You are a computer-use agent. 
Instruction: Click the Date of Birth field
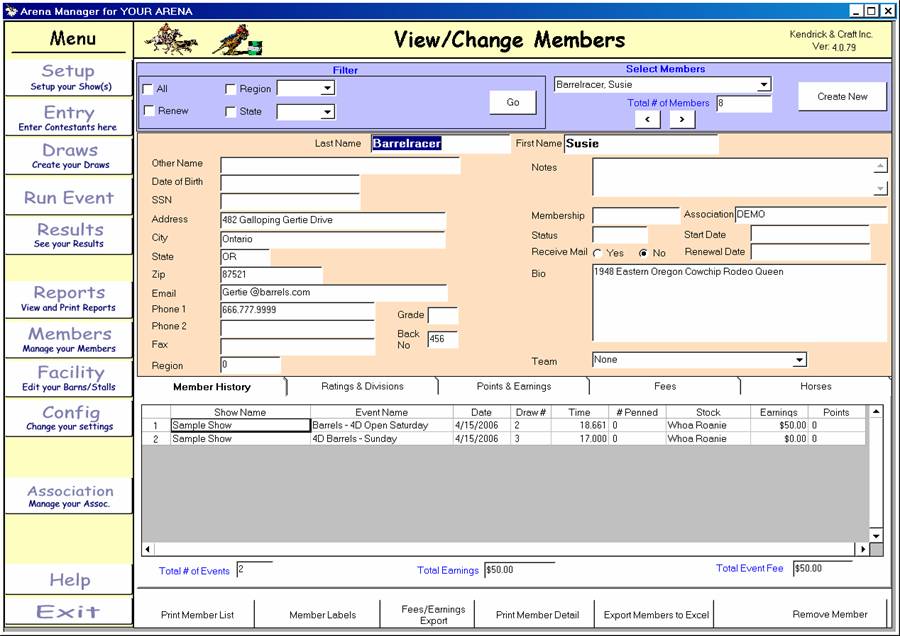click(x=290, y=183)
